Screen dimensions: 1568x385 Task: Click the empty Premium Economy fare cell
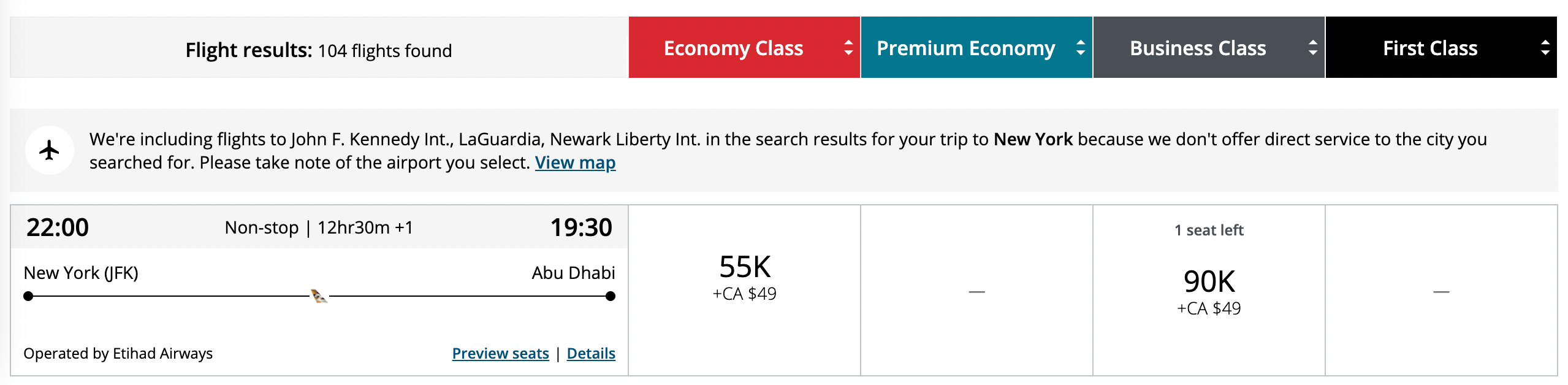tap(976, 291)
